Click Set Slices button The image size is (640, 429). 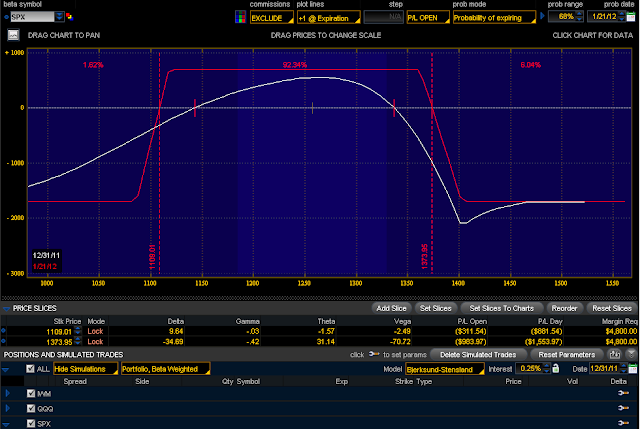(x=436, y=308)
